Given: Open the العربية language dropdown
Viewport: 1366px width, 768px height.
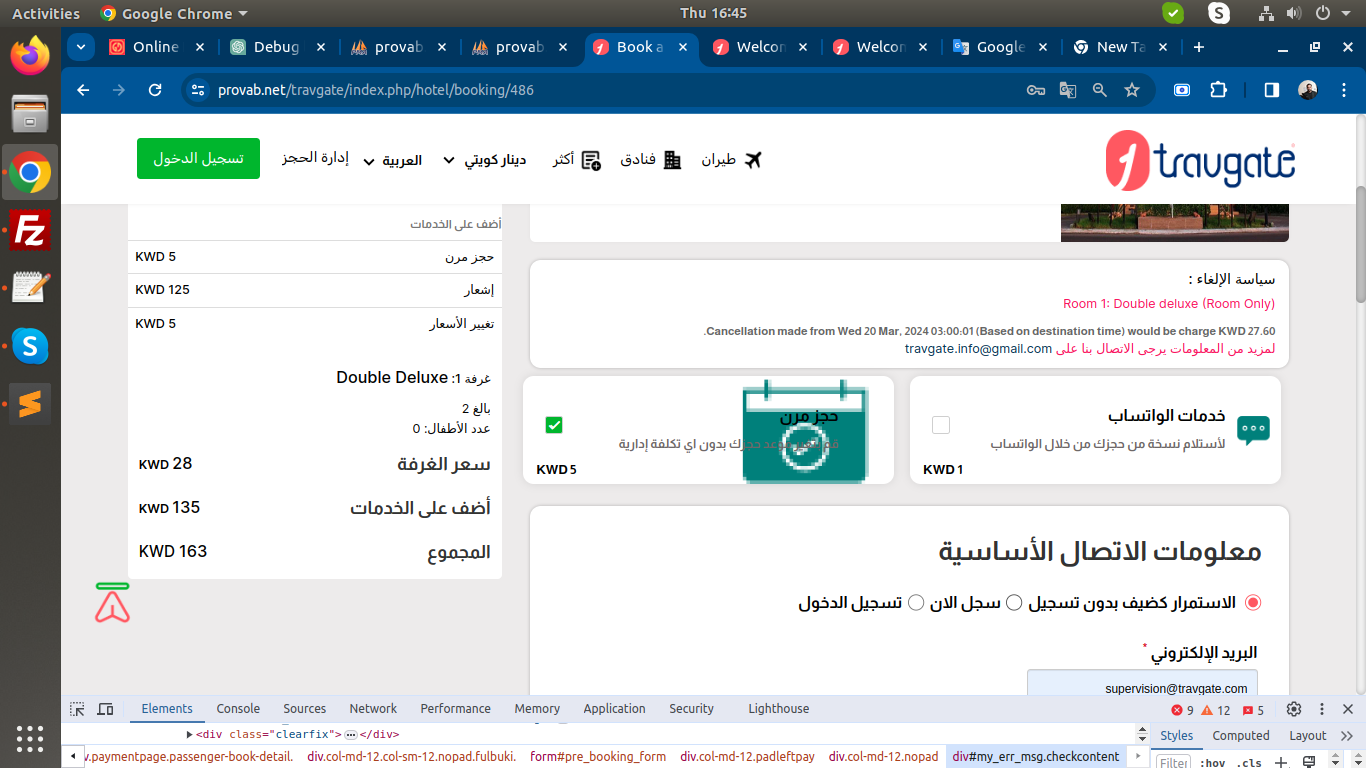Looking at the screenshot, I should click(392, 160).
